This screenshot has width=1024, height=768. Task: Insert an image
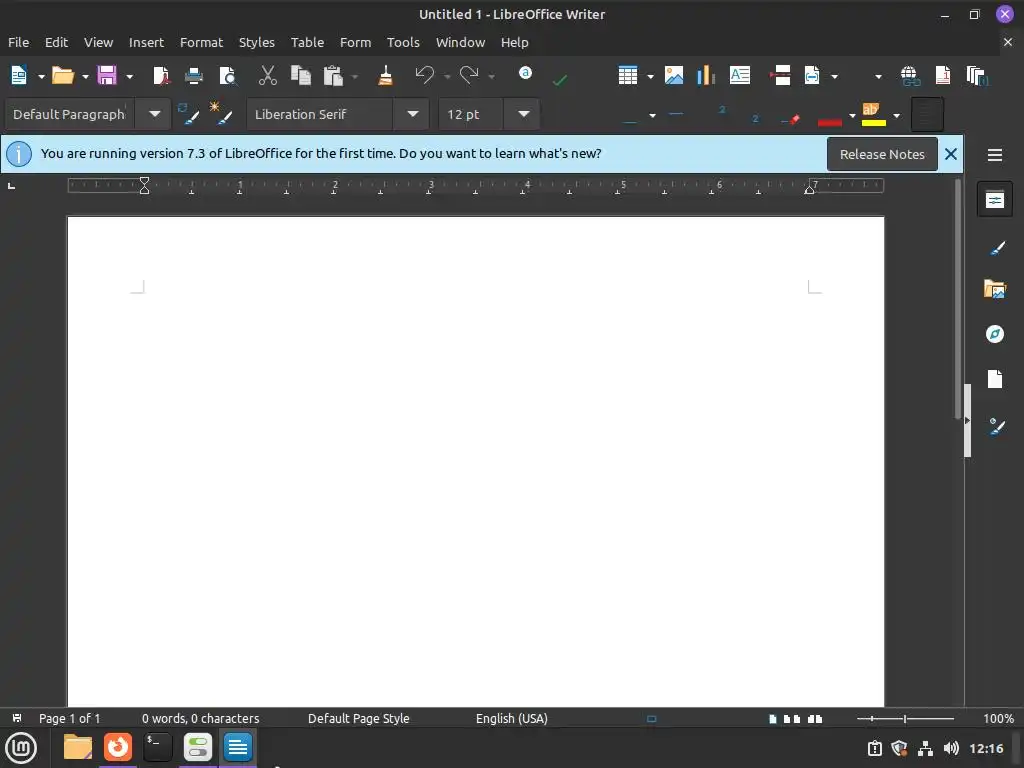pos(674,76)
